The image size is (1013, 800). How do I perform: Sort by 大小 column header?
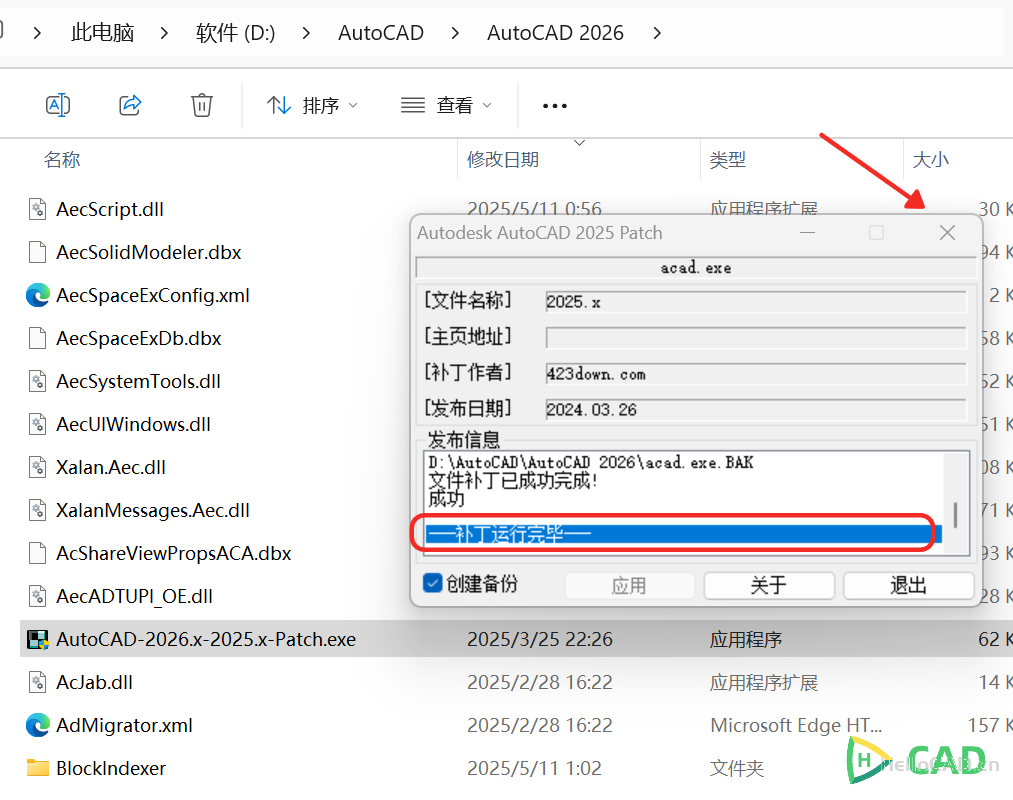click(x=930, y=160)
